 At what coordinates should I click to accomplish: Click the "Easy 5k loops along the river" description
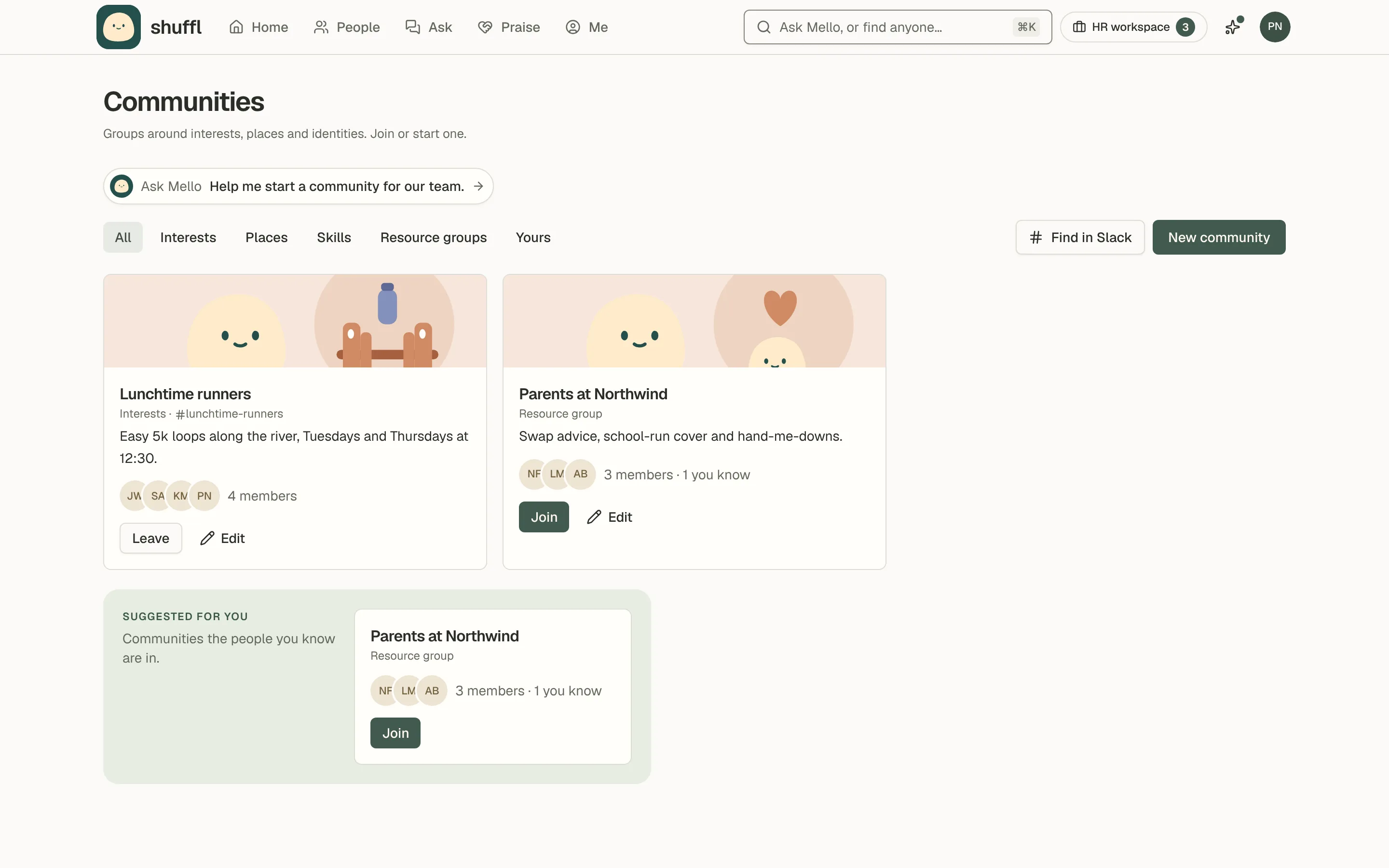coord(294,447)
